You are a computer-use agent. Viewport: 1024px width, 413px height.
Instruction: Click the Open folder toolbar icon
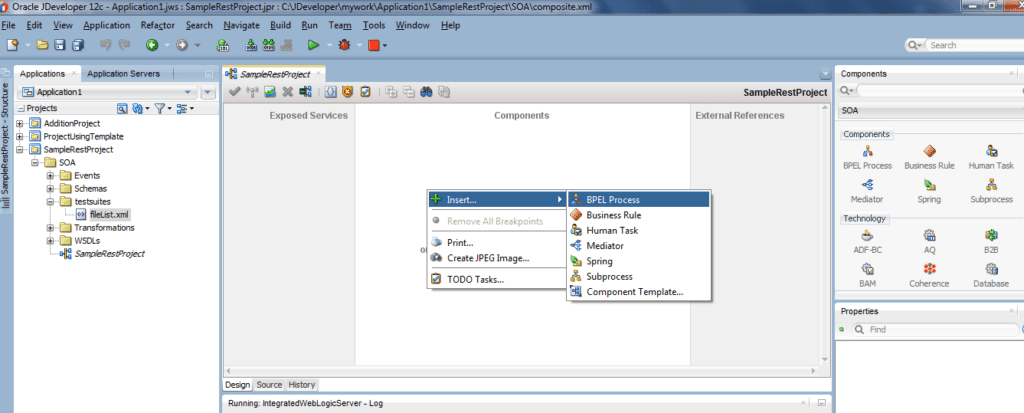click(42, 45)
